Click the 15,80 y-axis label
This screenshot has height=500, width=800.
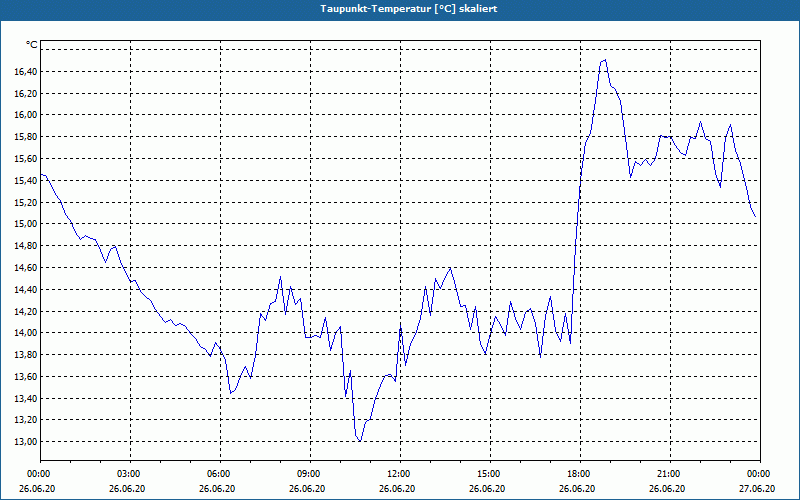(x=26, y=137)
